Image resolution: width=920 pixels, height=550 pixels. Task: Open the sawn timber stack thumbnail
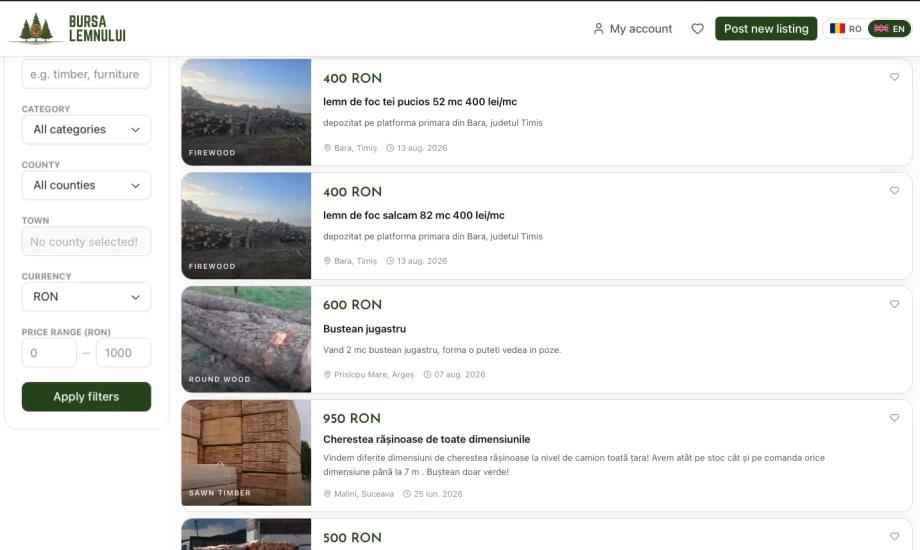click(x=246, y=453)
